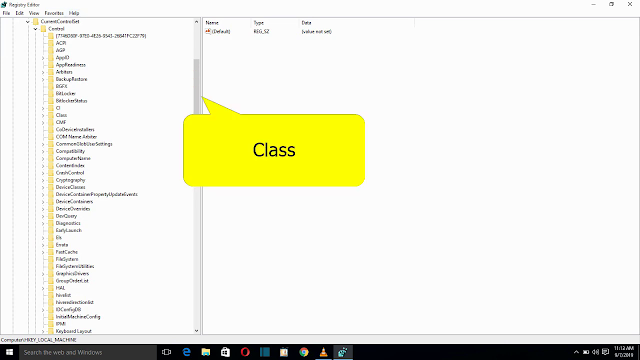The height and width of the screenshot is (360, 640).
Task: Launch Microsoft Edge from the taskbar
Action: coord(187,352)
